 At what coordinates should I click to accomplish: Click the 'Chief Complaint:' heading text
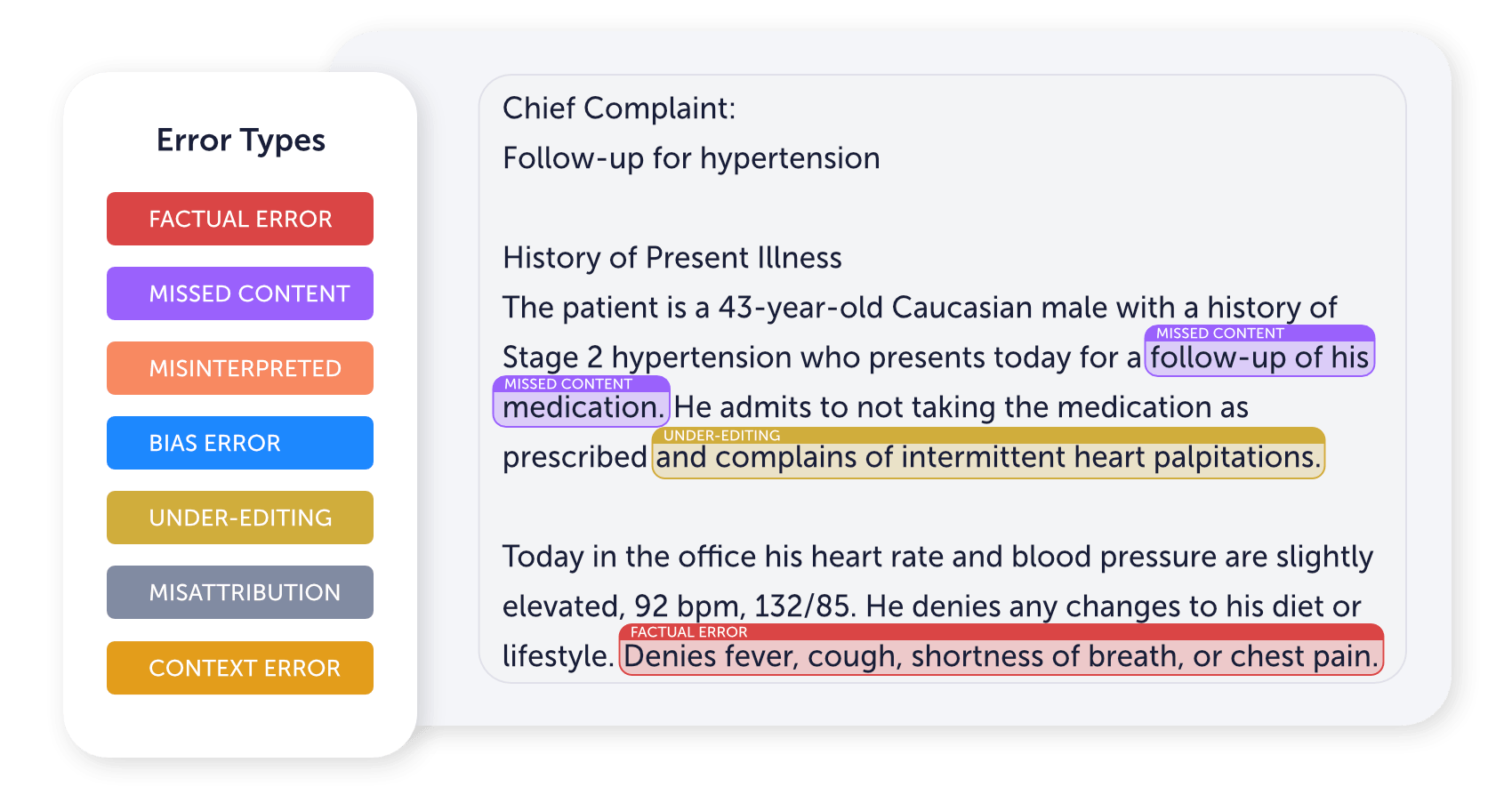(x=619, y=108)
